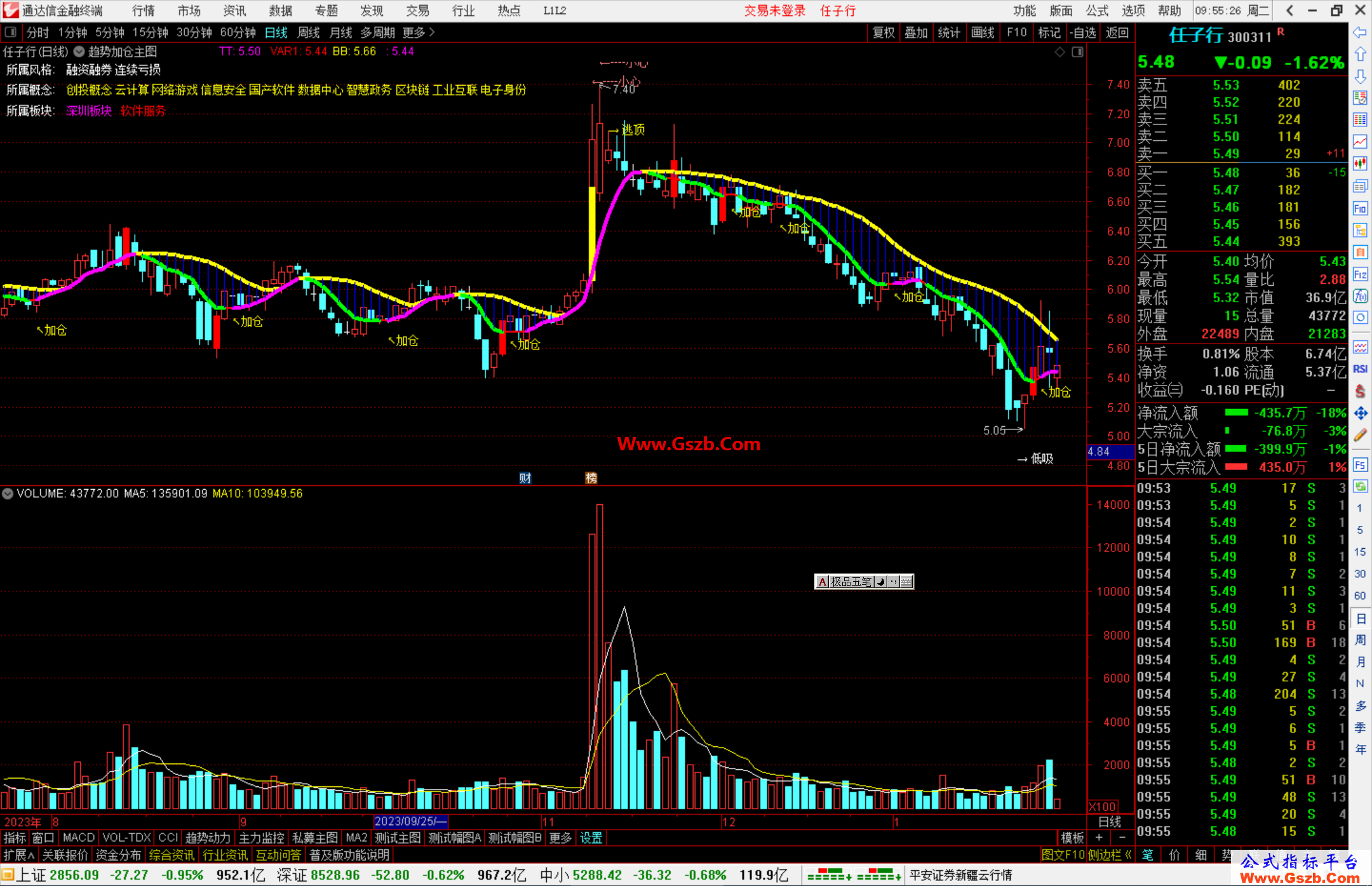Open the -自选 watchlist dropdown
This screenshot has height=886, width=1372.
click(1082, 32)
